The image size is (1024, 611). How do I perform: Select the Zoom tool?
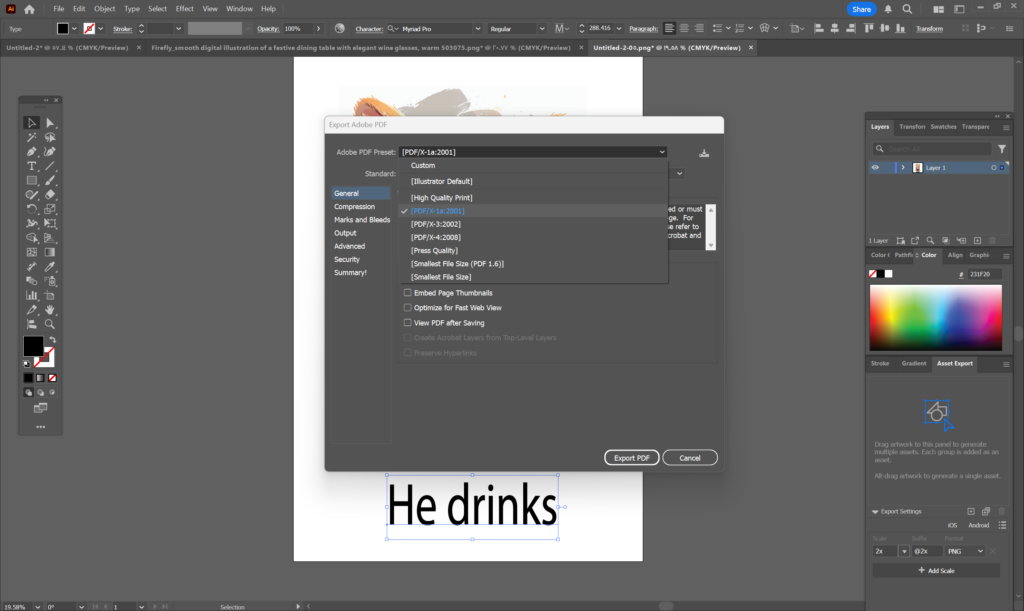[50, 324]
